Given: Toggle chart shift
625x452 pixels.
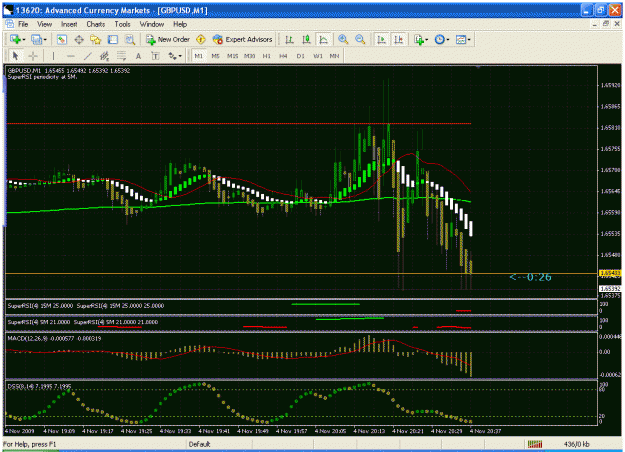Looking at the screenshot, I should 398,39.
